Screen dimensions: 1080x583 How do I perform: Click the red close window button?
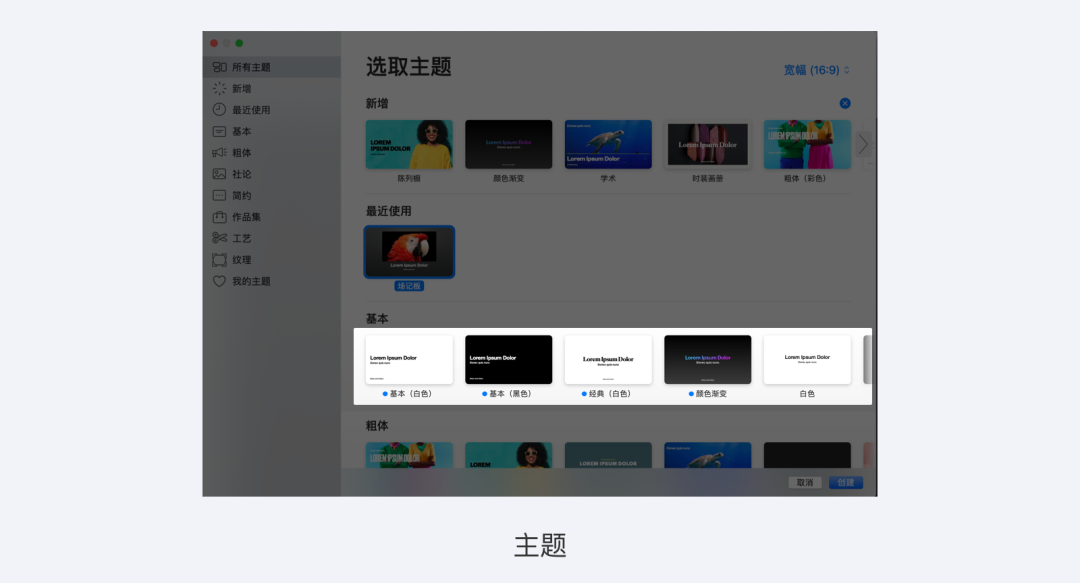pyautogui.click(x=214, y=43)
